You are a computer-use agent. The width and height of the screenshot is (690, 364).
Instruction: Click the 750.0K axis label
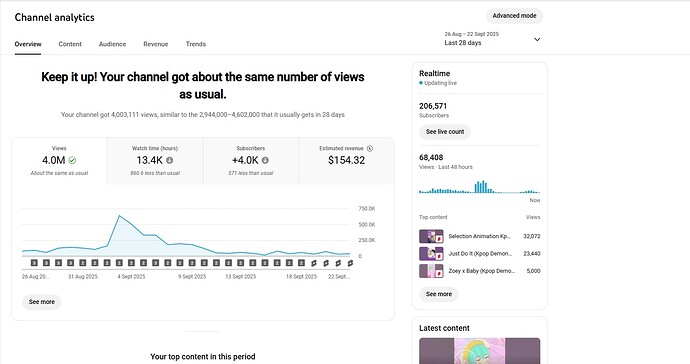(367, 209)
